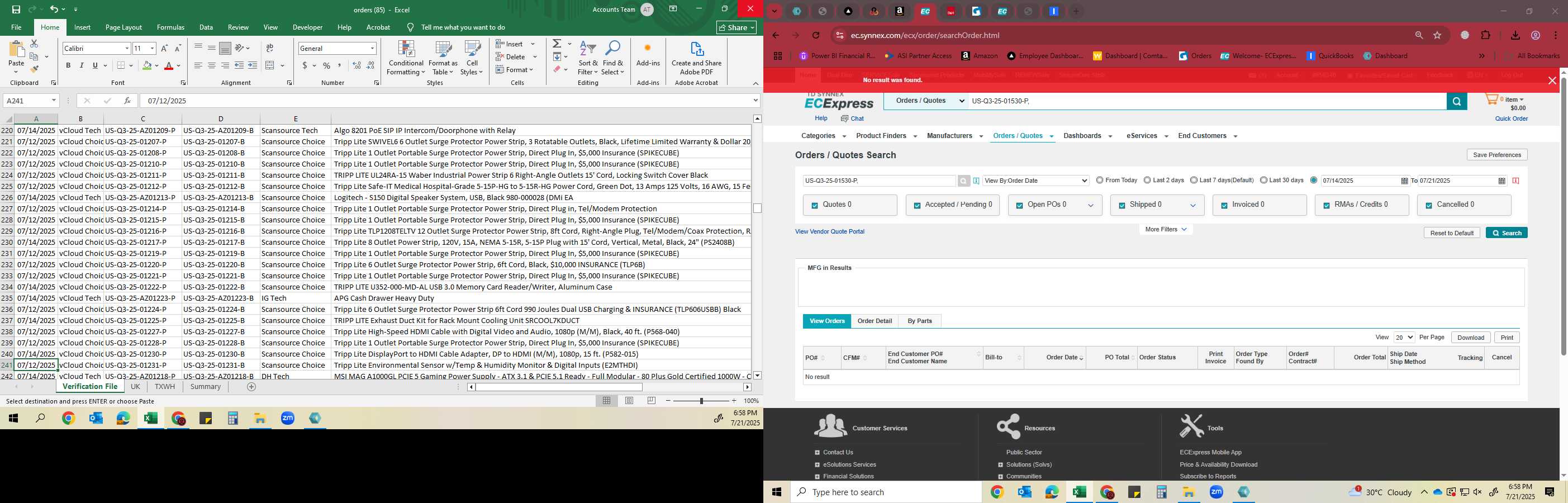Click Merge & Center icon
Image resolution: width=1568 pixels, height=503 pixels.
270,66
